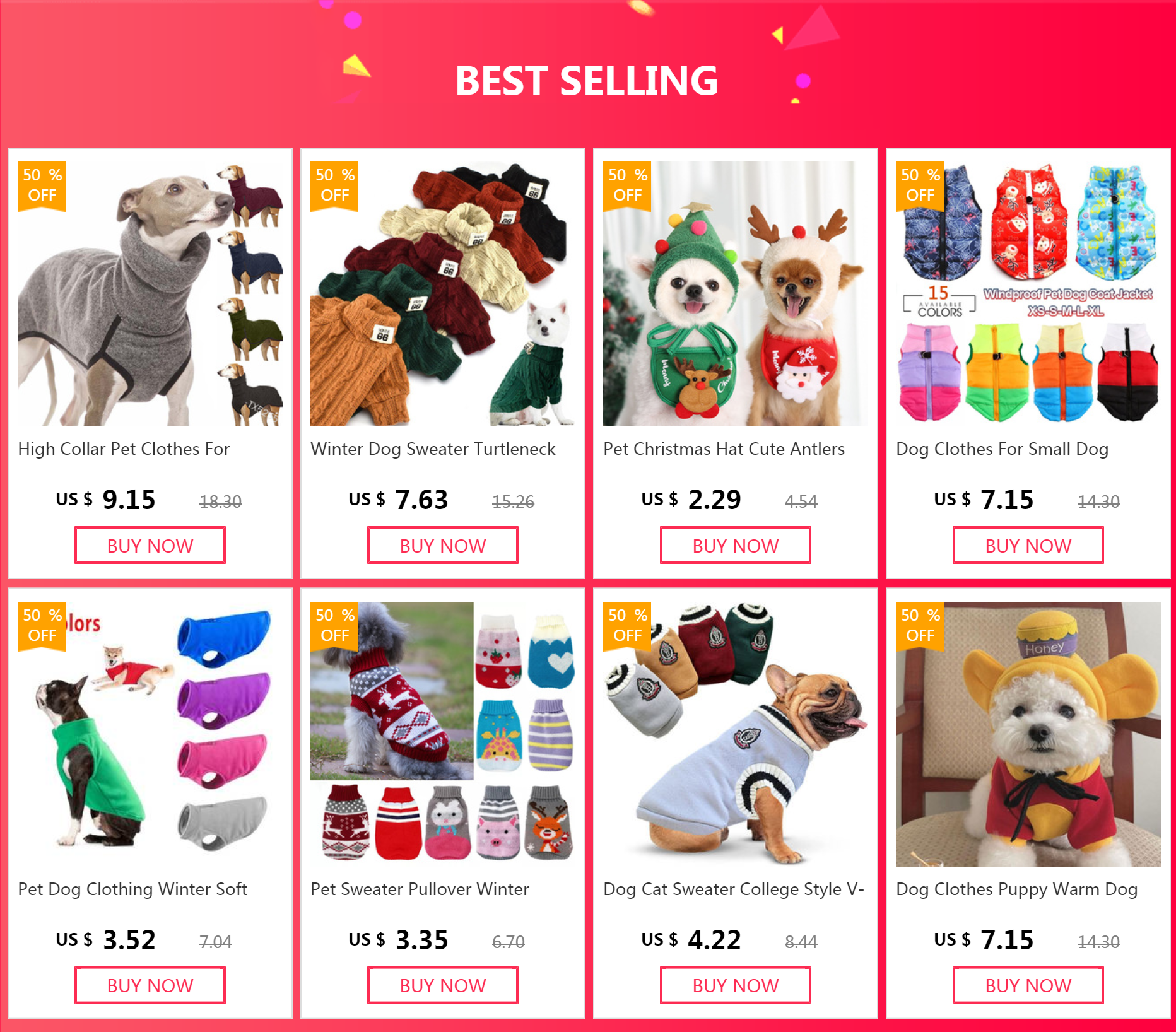Open Pet Christmas Hat Cute Antlers title link
This screenshot has width=1176, height=1032.
coord(724,449)
